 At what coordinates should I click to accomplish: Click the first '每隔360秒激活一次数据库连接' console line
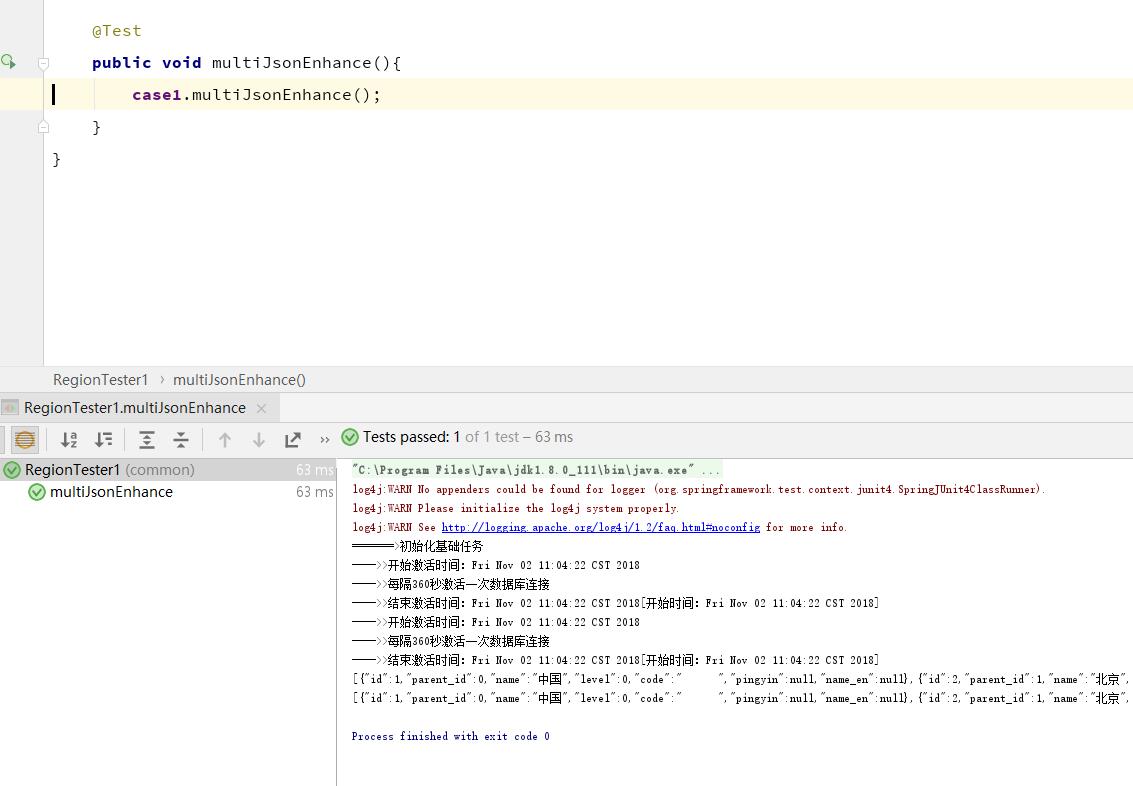click(451, 584)
